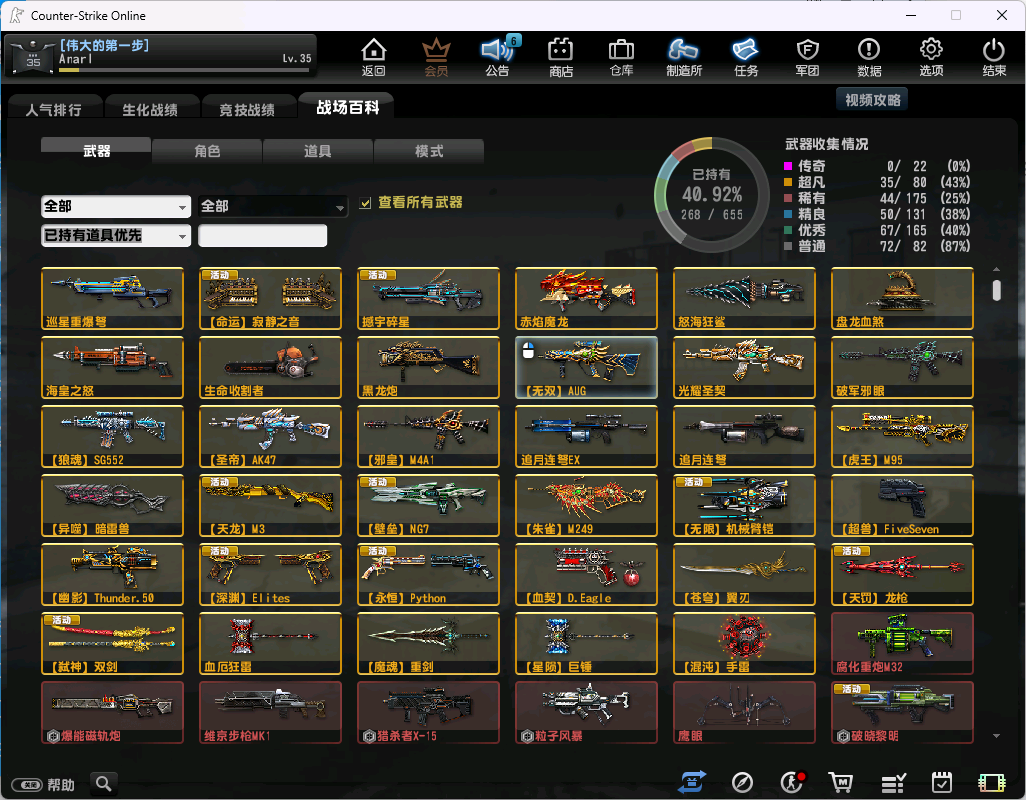Image resolution: width=1026 pixels, height=800 pixels.
Task: Click the film ticket icon in bottom bar
Action: (x=991, y=782)
